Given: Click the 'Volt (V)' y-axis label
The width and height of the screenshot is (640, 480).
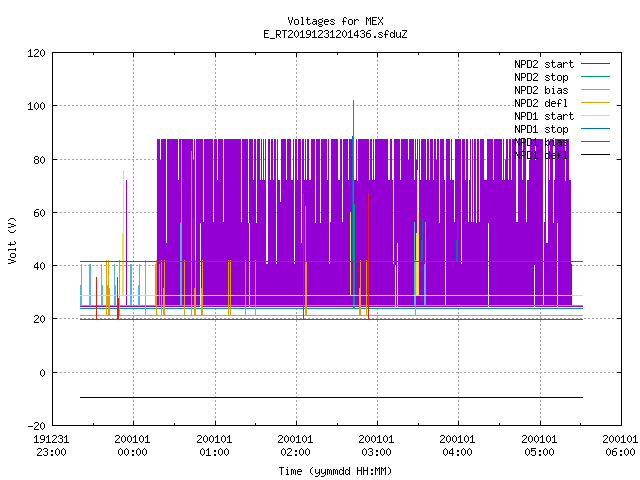Looking at the screenshot, I should pyautogui.click(x=12, y=240).
